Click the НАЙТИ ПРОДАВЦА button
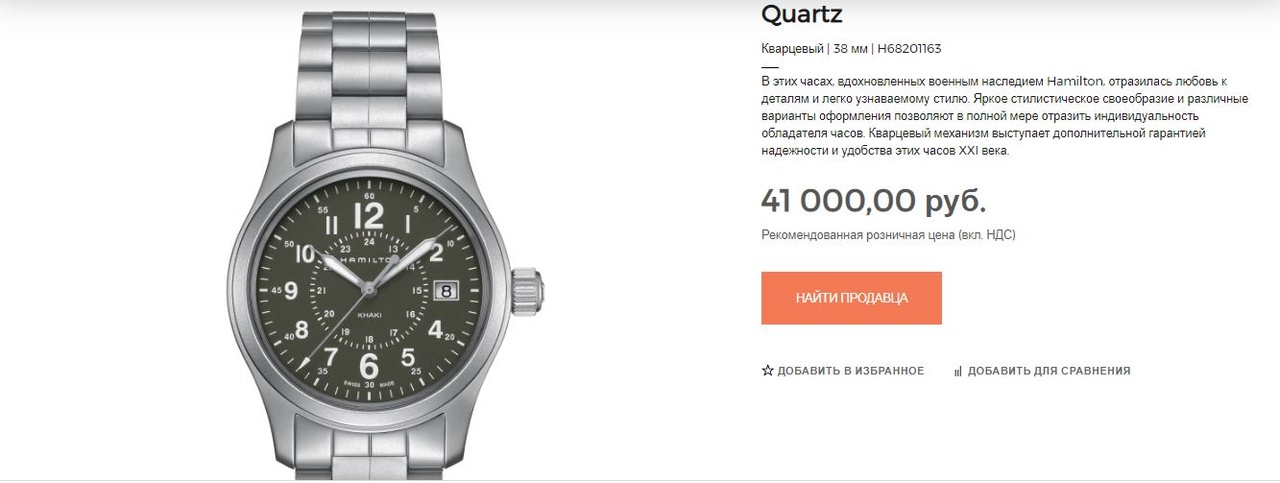 [851, 298]
